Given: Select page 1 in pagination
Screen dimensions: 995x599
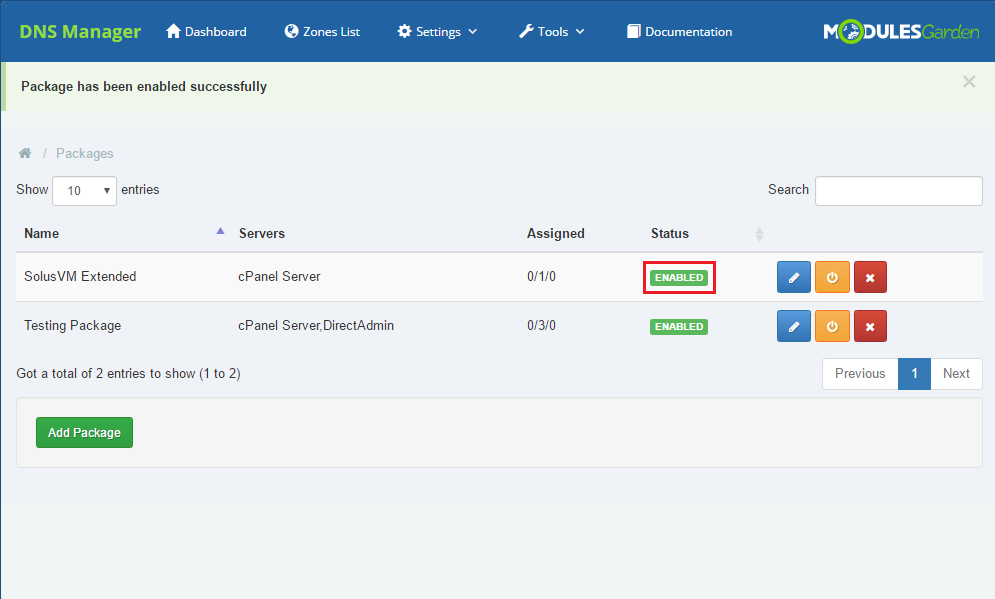Looking at the screenshot, I should point(914,373).
